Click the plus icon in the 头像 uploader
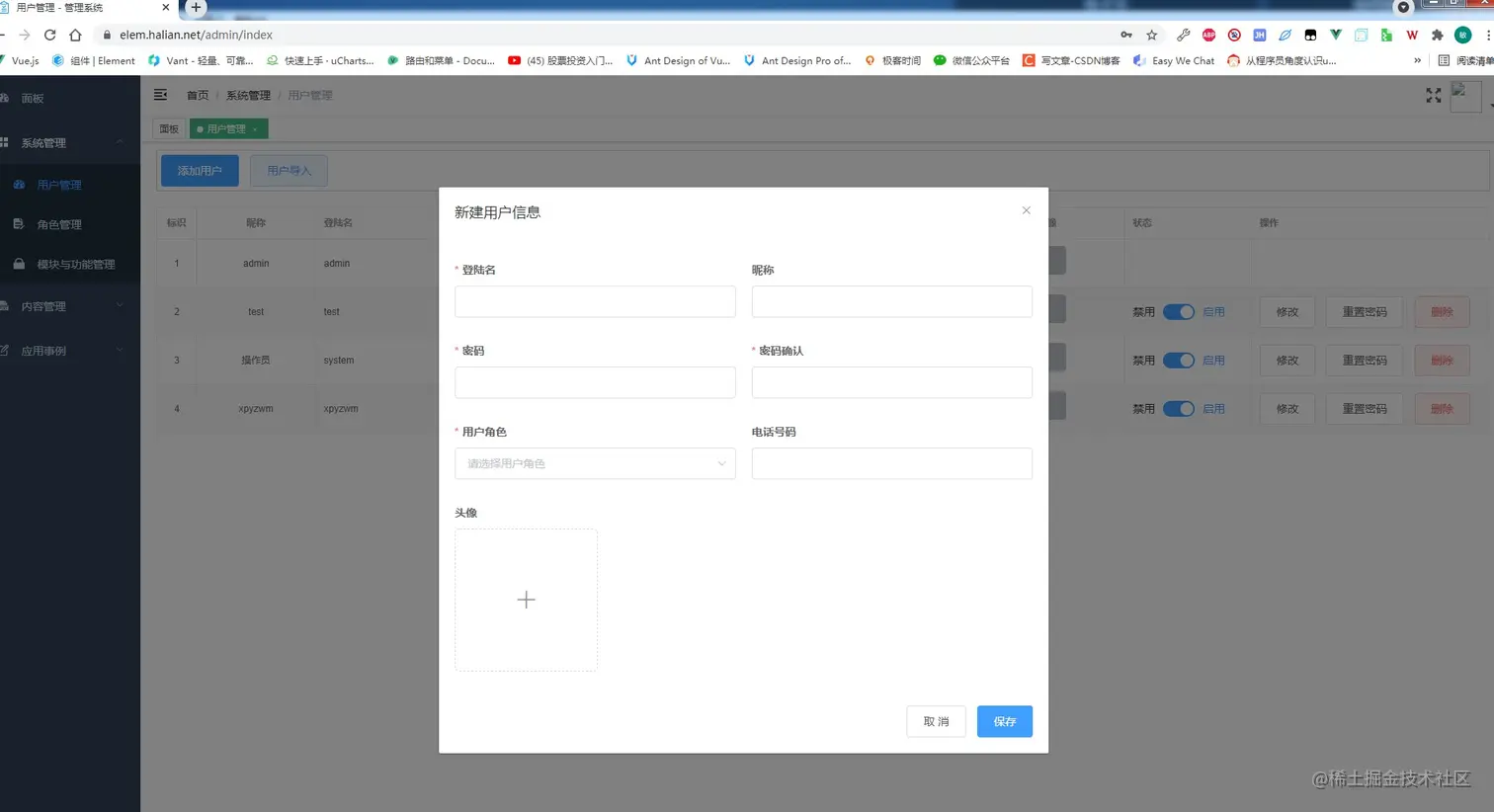The image size is (1494, 812). [x=526, y=600]
